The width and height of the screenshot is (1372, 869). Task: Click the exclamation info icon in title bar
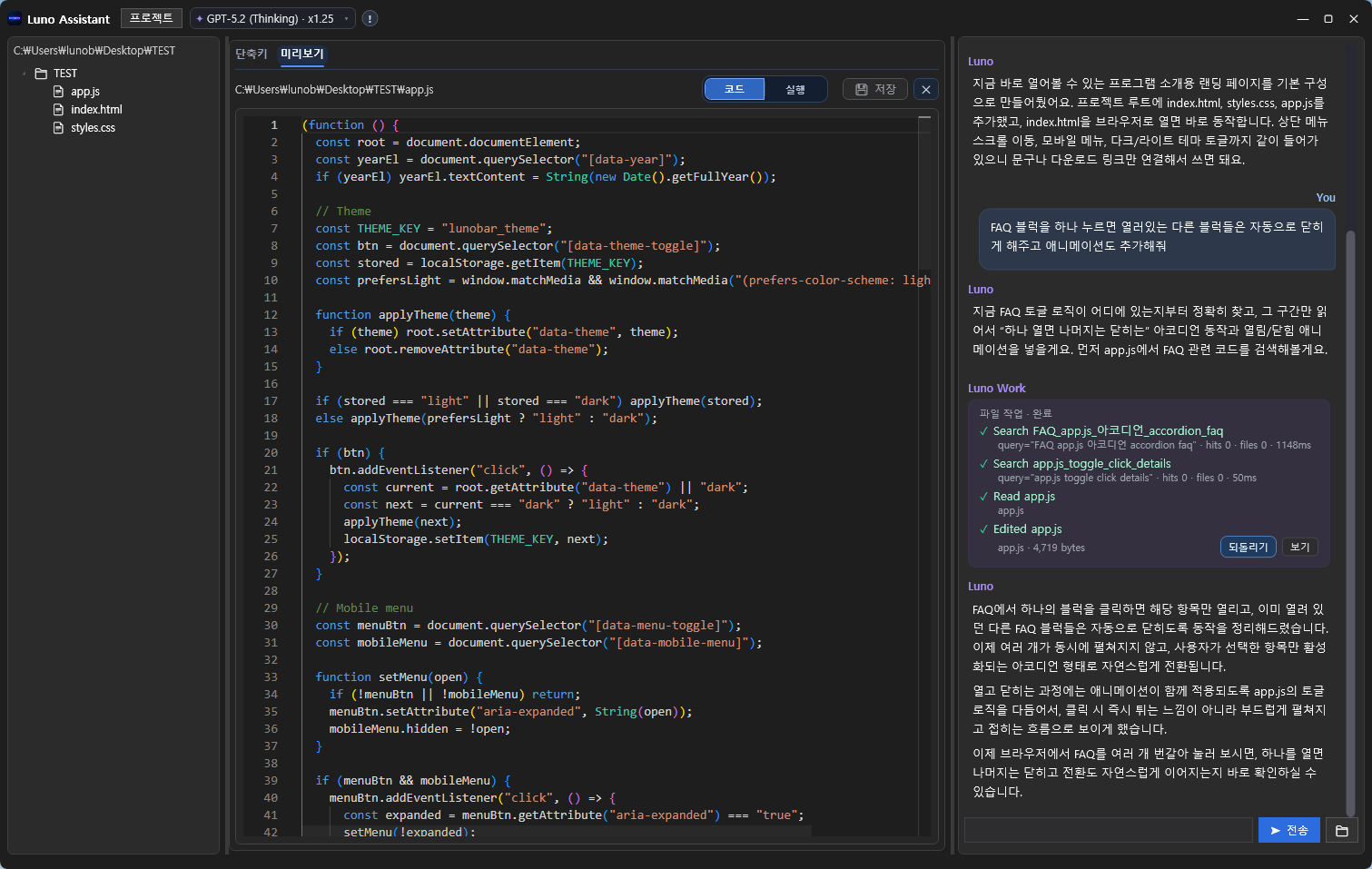pos(370,18)
